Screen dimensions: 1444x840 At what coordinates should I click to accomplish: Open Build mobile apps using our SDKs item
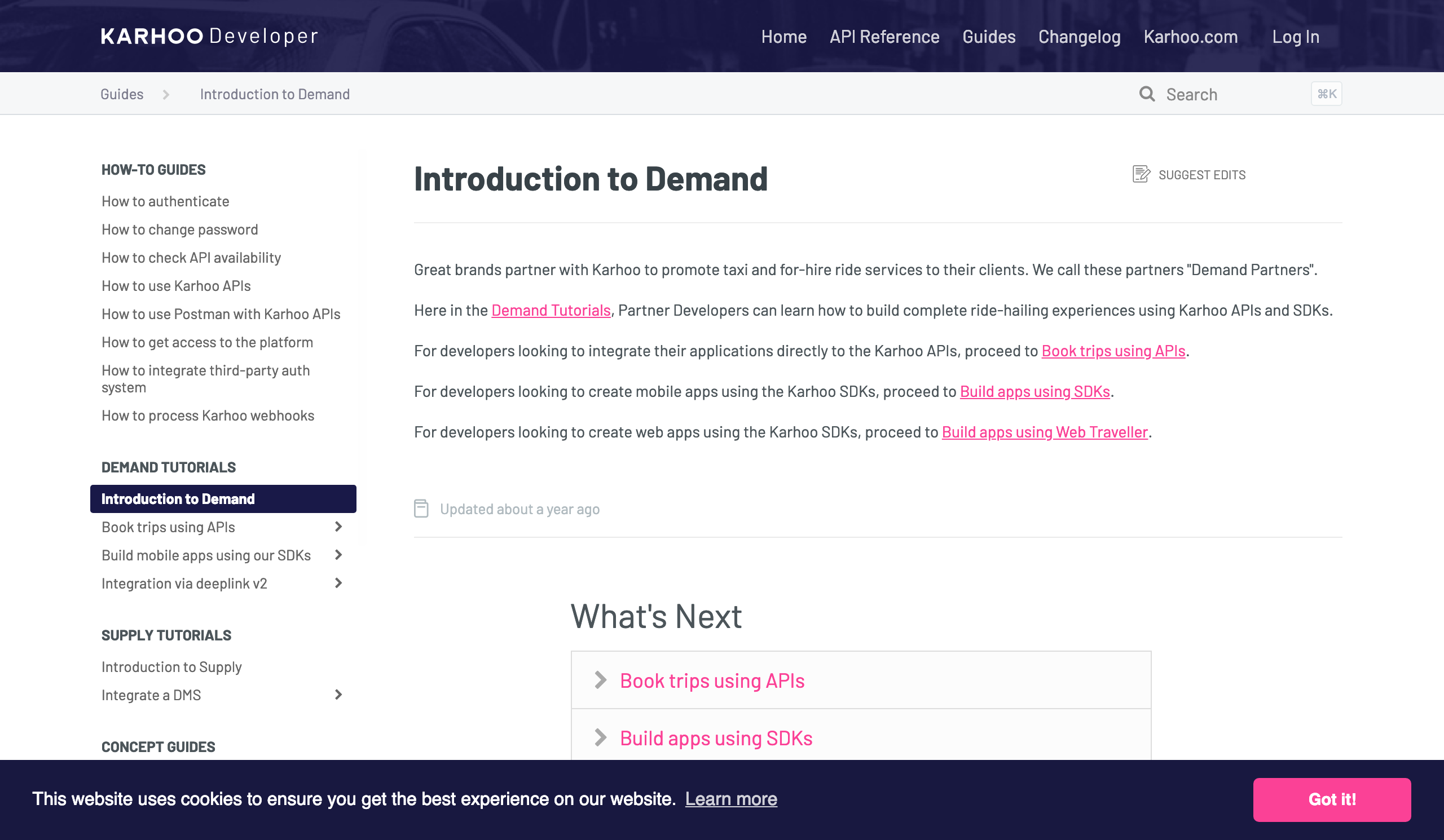206,555
